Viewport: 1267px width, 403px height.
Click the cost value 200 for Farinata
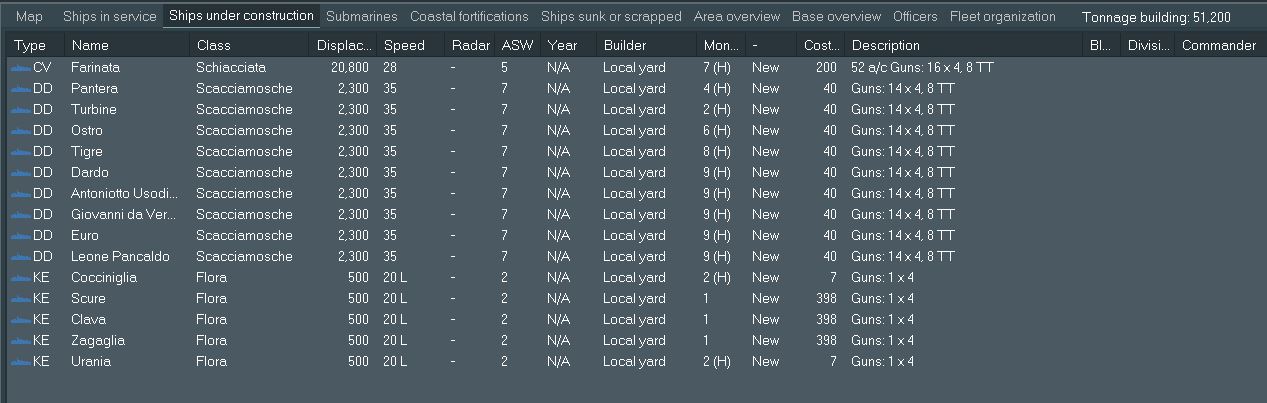click(826, 68)
